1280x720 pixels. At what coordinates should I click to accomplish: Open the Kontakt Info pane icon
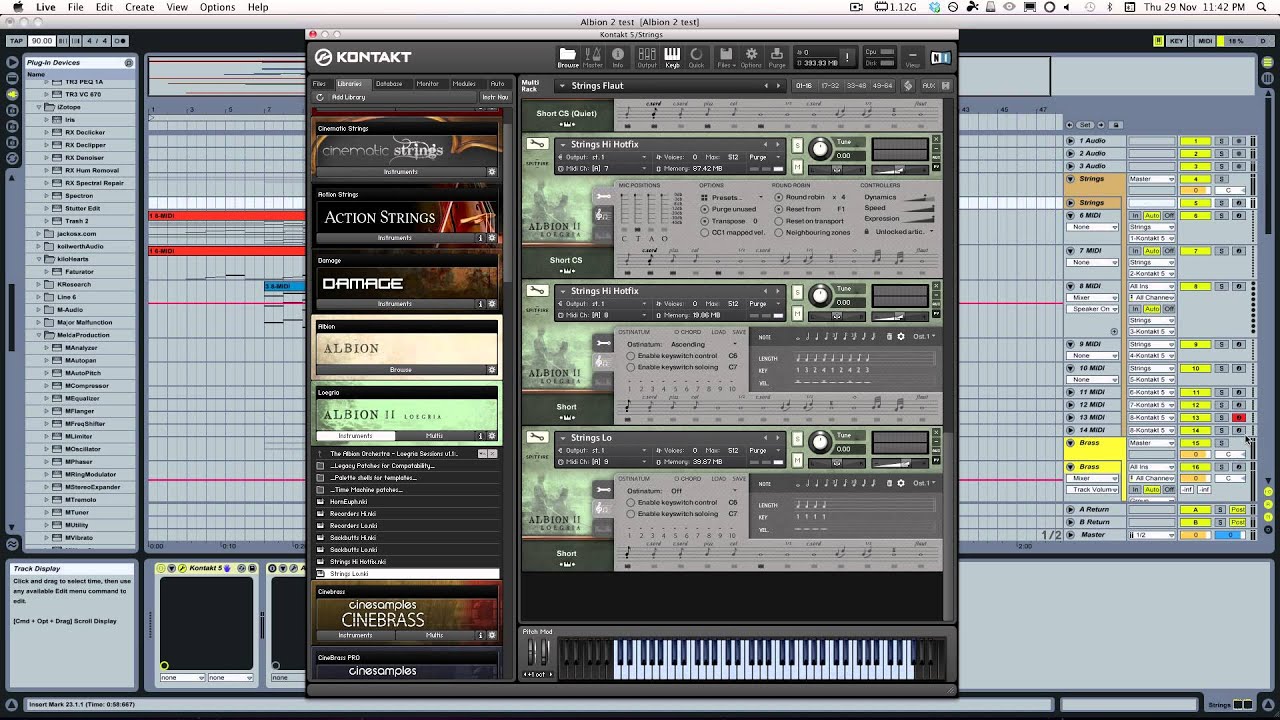(x=618, y=57)
